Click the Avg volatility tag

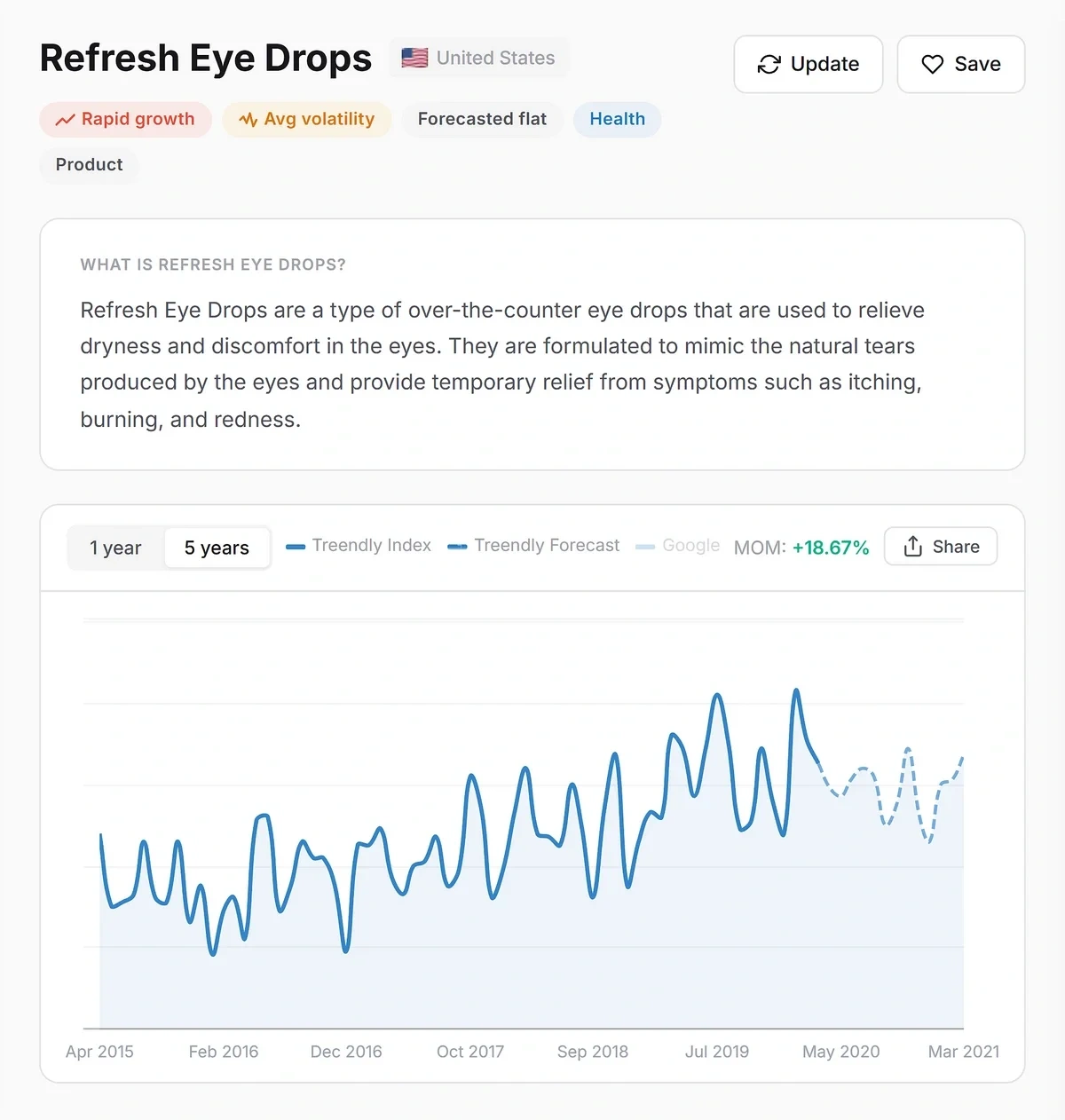tap(307, 119)
